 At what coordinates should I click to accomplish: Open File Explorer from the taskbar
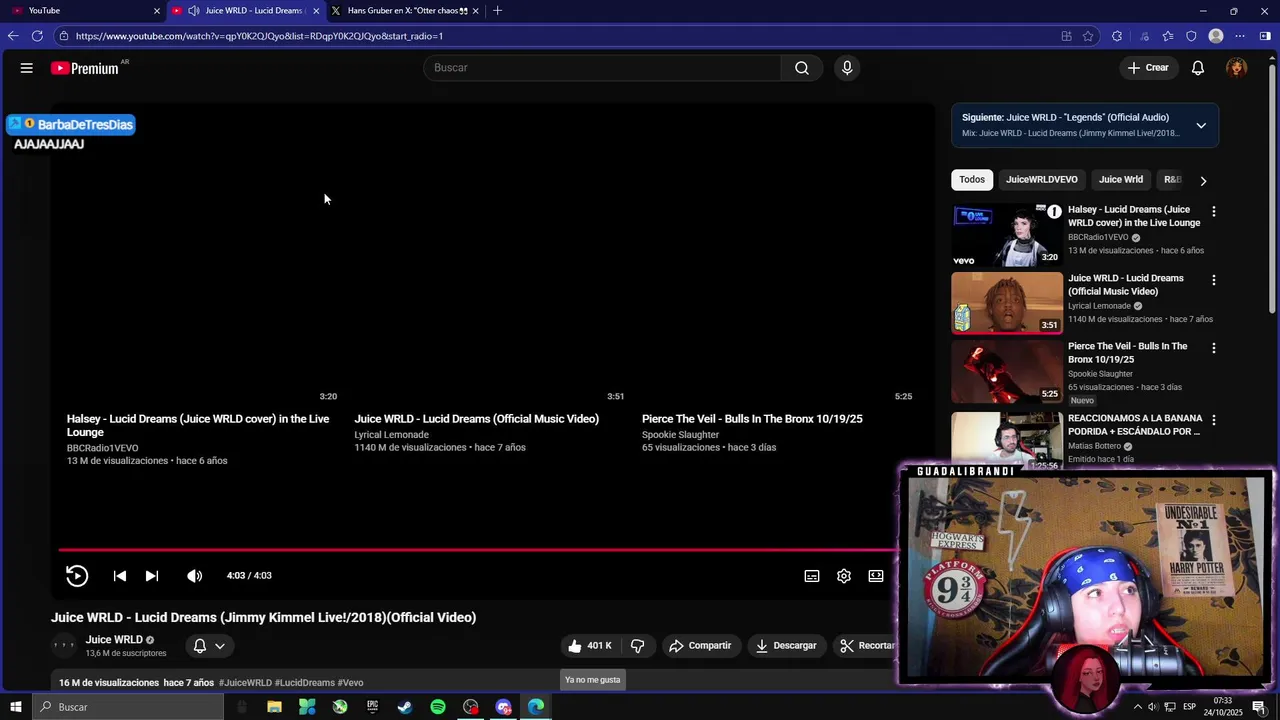(x=274, y=707)
